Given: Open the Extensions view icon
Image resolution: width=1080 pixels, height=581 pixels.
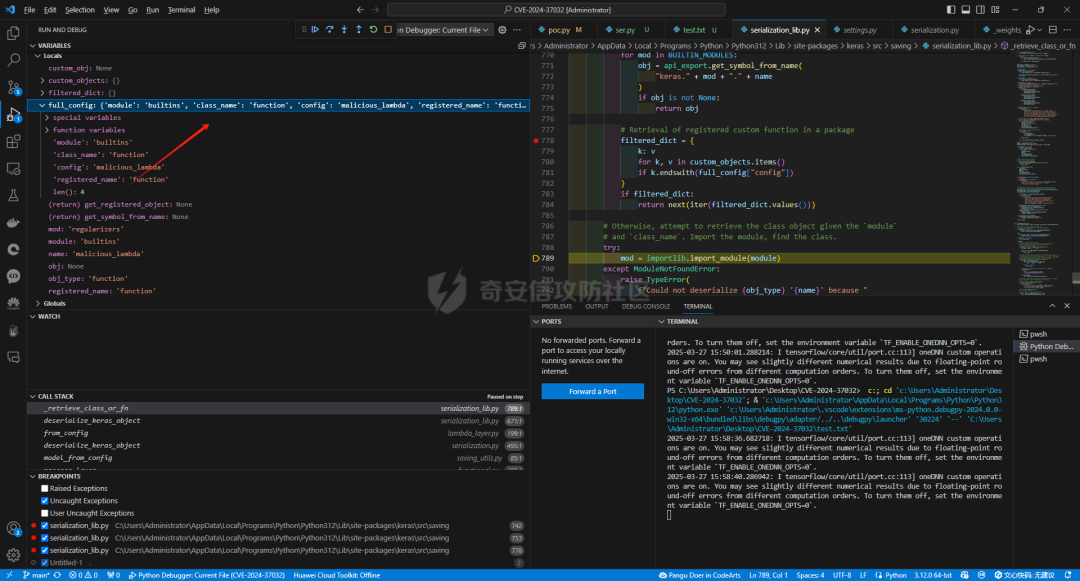Looking at the screenshot, I should (x=13, y=142).
